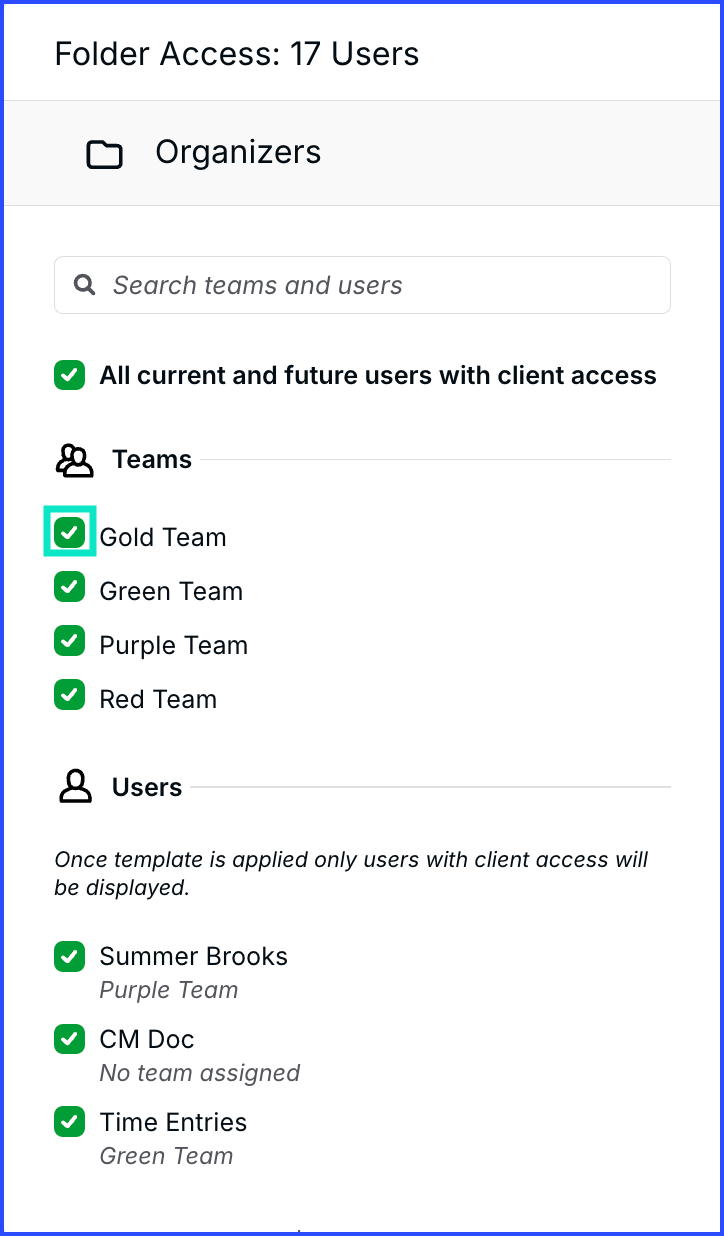This screenshot has height=1238, width=724.
Task: Toggle Summer Brooks user checkbox
Action: 69,956
